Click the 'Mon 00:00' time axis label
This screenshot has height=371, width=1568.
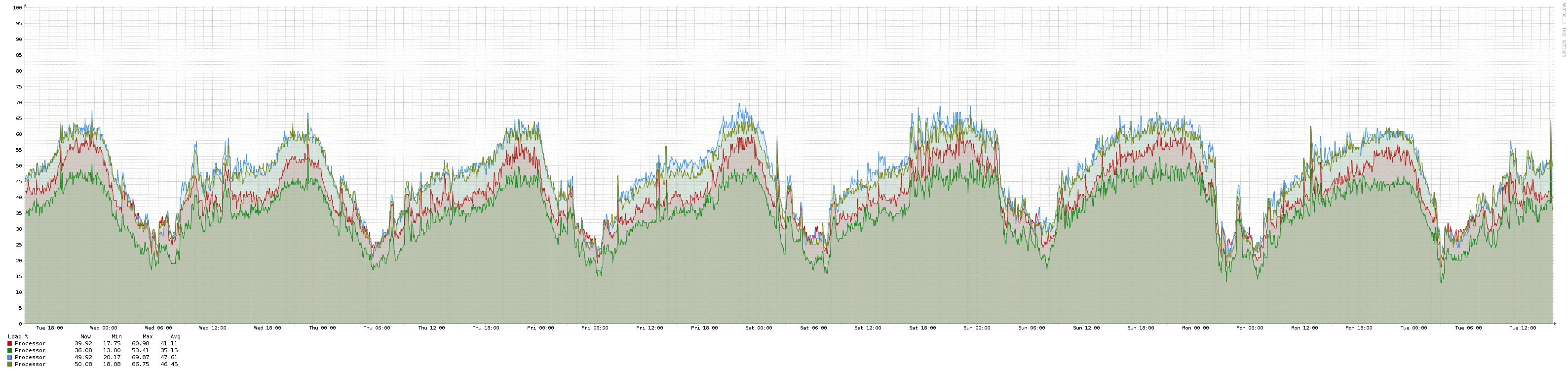pyautogui.click(x=1195, y=329)
